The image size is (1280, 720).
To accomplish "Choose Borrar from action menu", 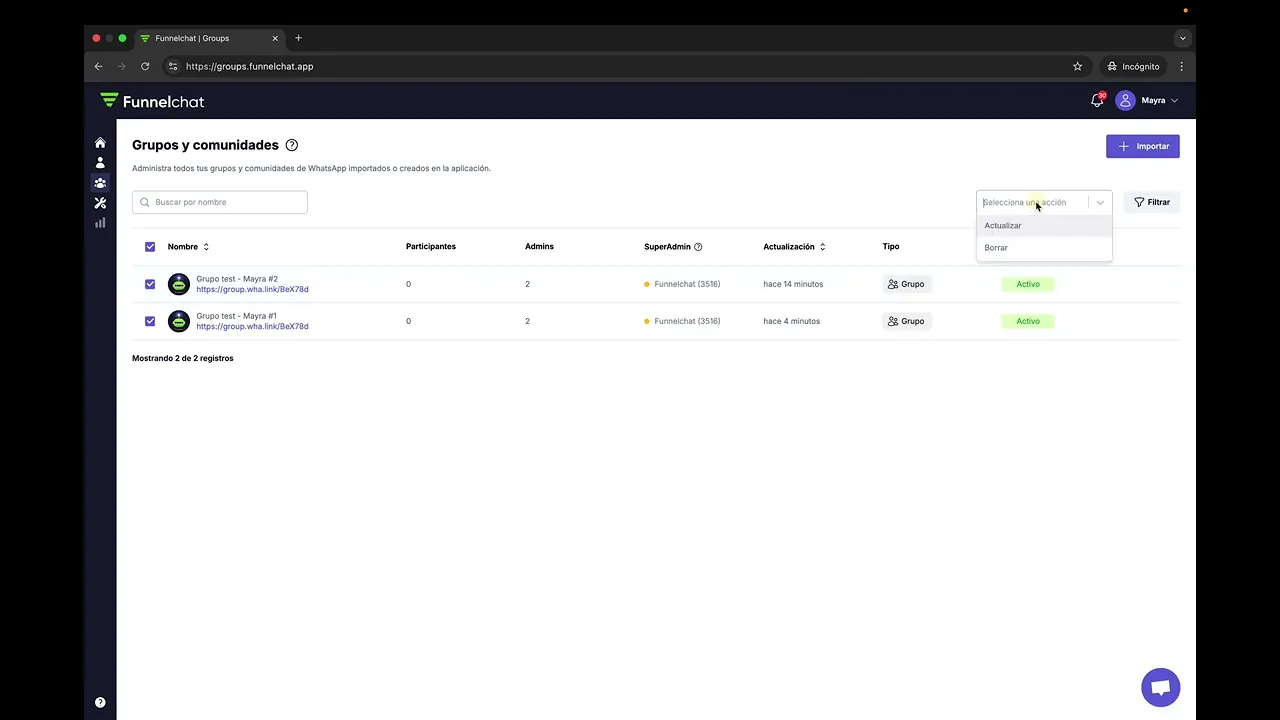I will coord(1044,247).
